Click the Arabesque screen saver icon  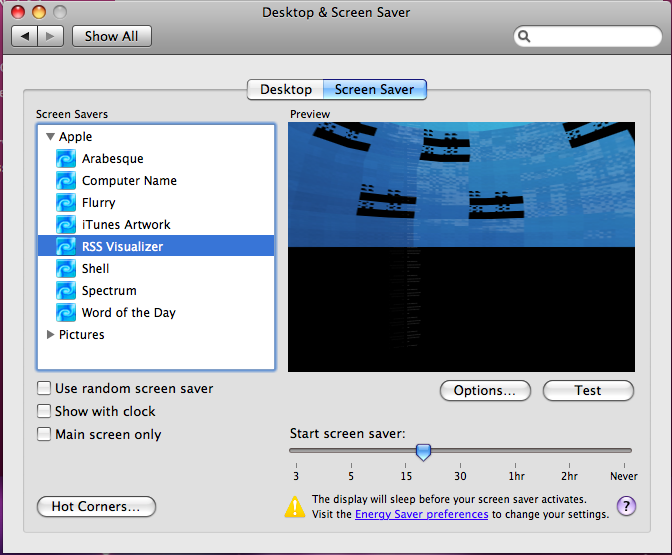click(66, 159)
